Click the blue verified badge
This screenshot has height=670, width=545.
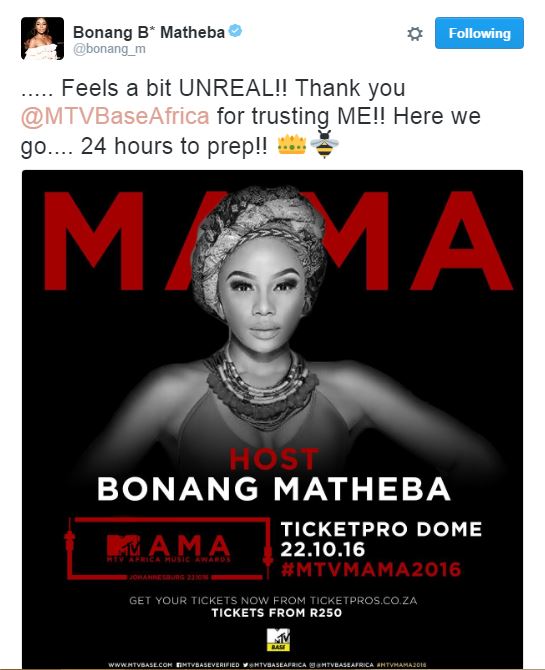pos(235,31)
